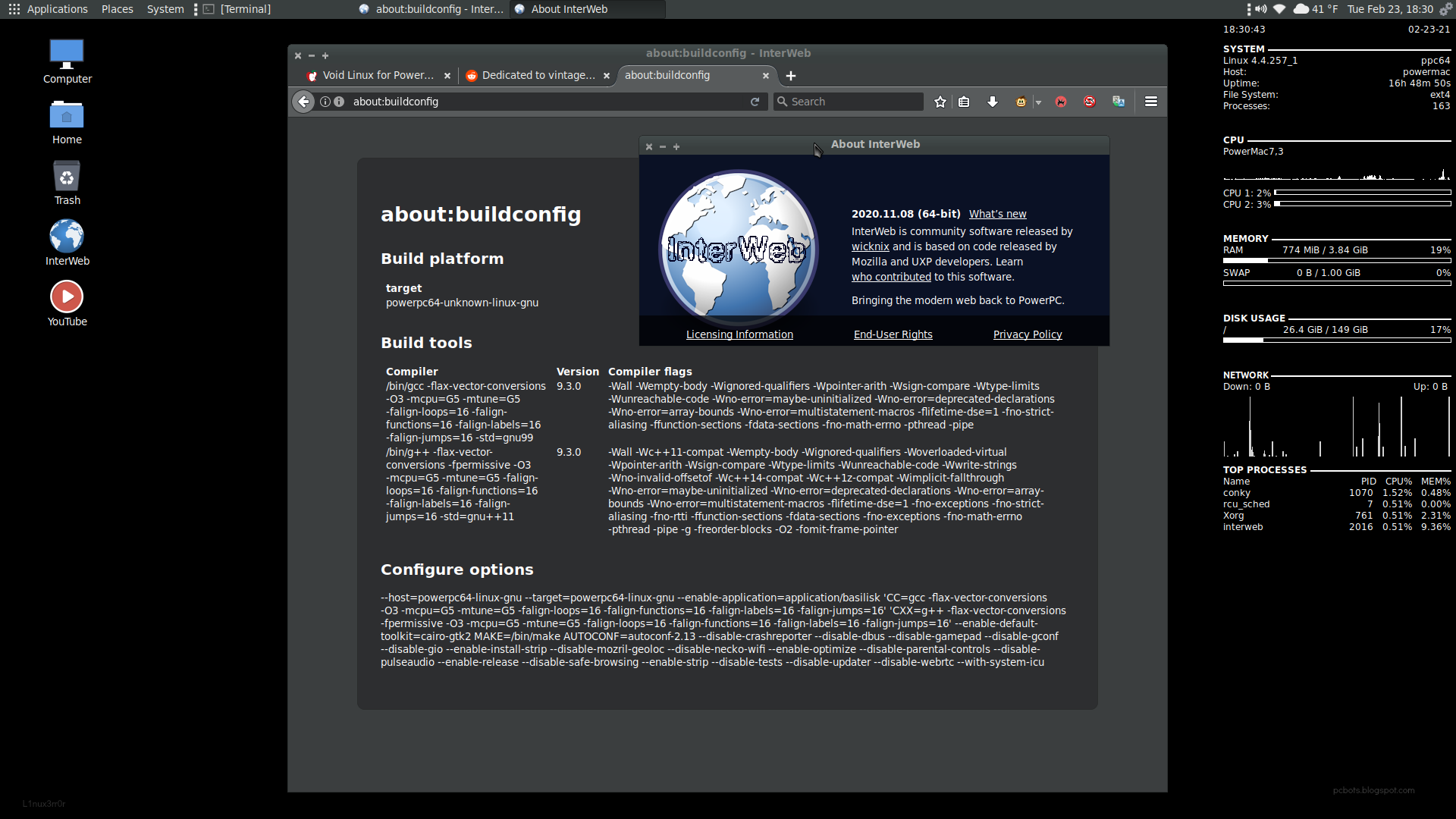The width and height of the screenshot is (1456, 819).
Task: Bookmark this page with the star icon
Action: [940, 102]
